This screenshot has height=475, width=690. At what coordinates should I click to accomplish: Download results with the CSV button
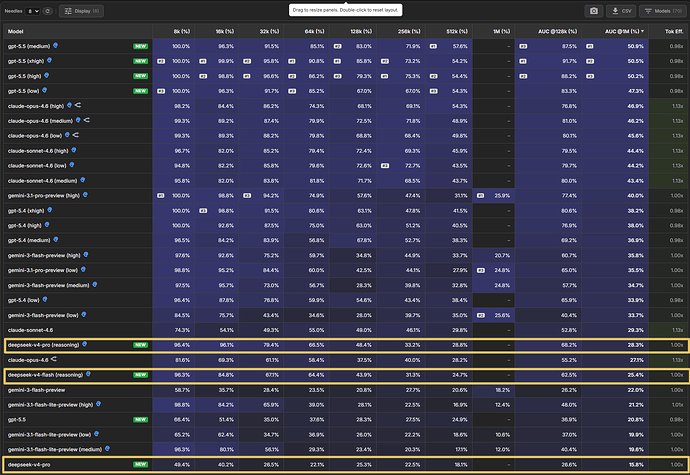[x=621, y=11]
